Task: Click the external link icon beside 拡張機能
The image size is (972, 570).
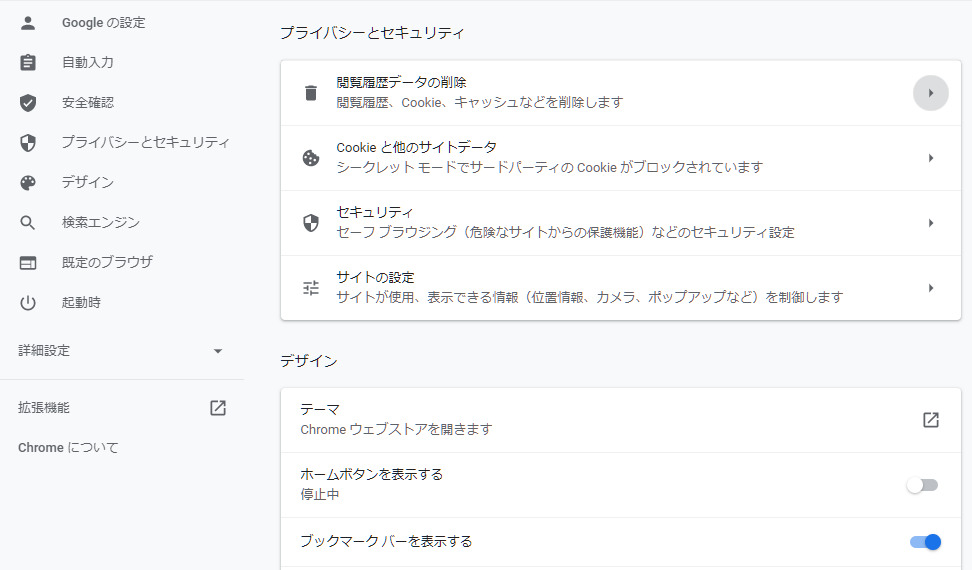Action: (218, 408)
